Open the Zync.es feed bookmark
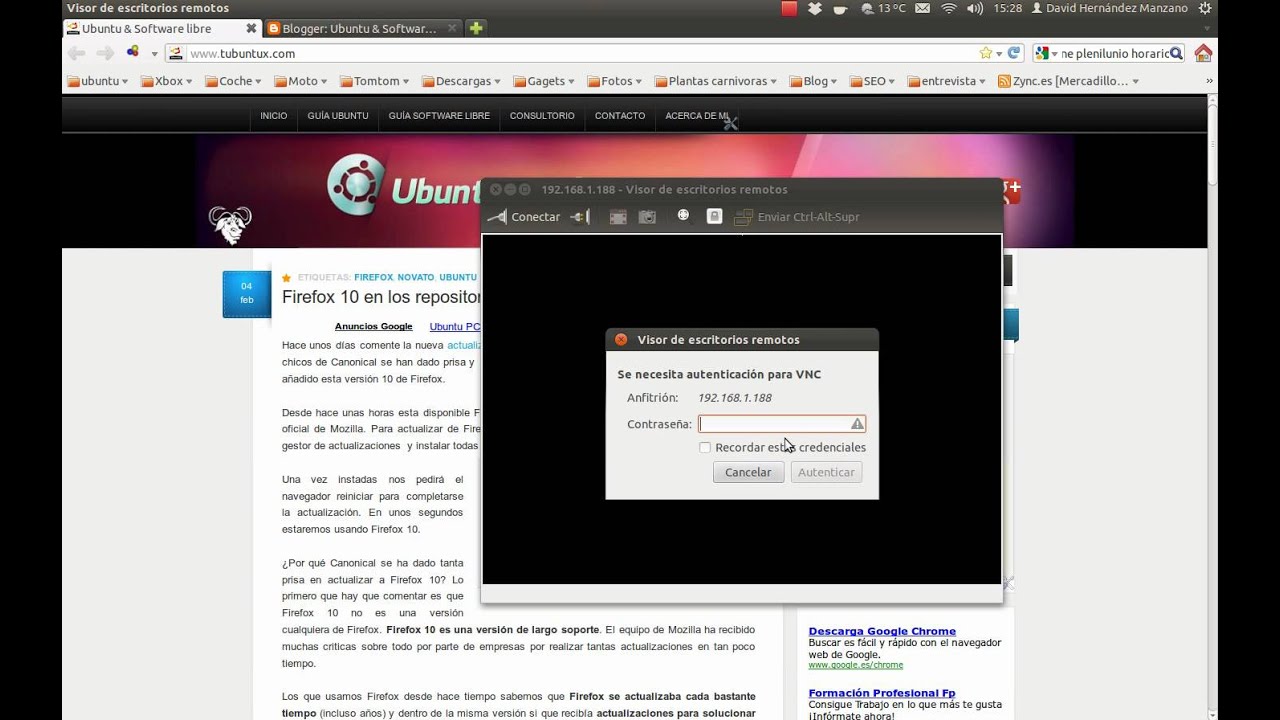 pyautogui.click(x=1069, y=81)
